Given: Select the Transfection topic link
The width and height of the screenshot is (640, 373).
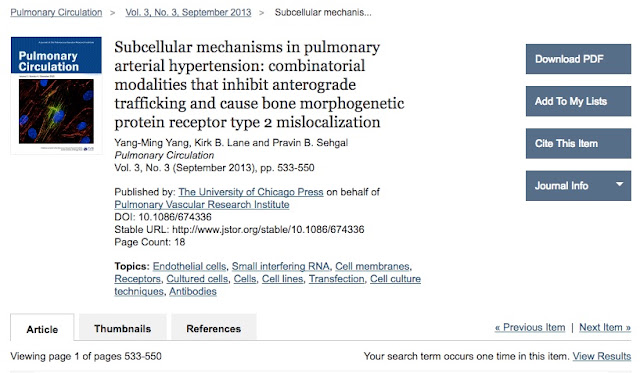Looking at the screenshot, I should tap(336, 279).
